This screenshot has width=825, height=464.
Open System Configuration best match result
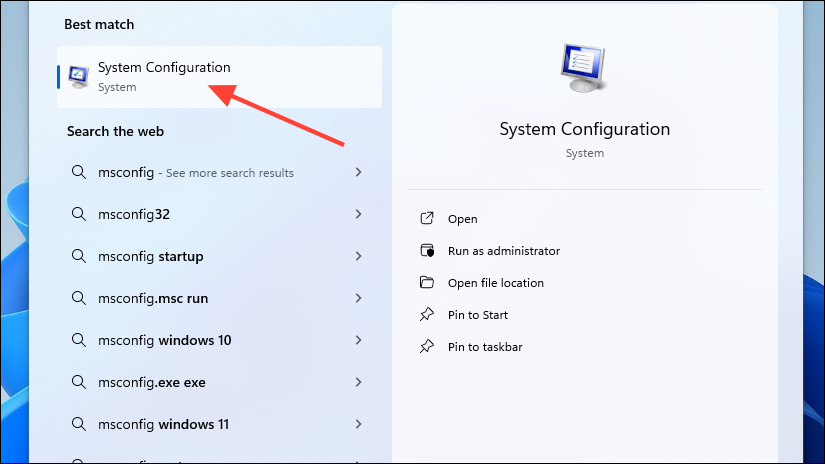[219, 77]
